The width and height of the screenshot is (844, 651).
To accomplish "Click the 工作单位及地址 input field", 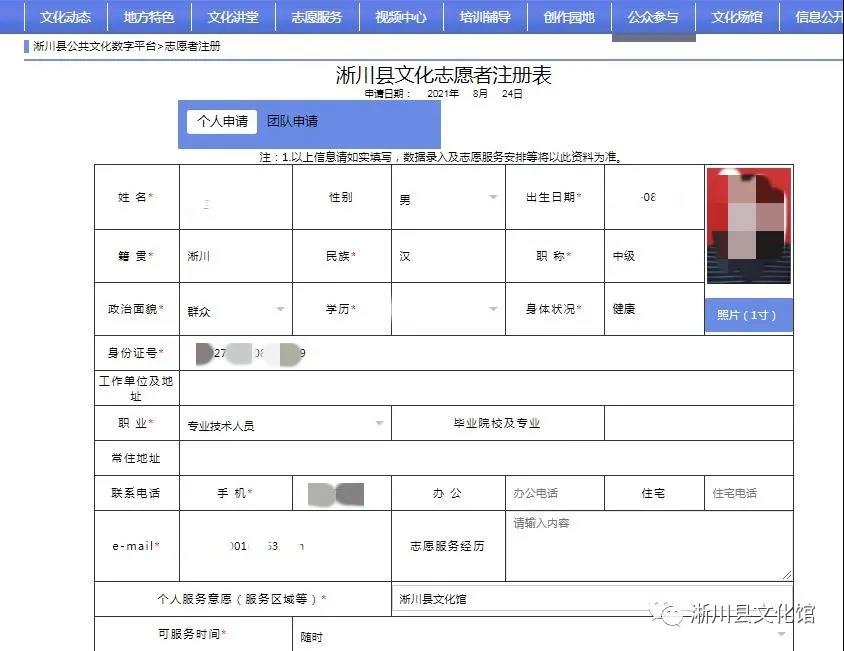I will tap(486, 388).
